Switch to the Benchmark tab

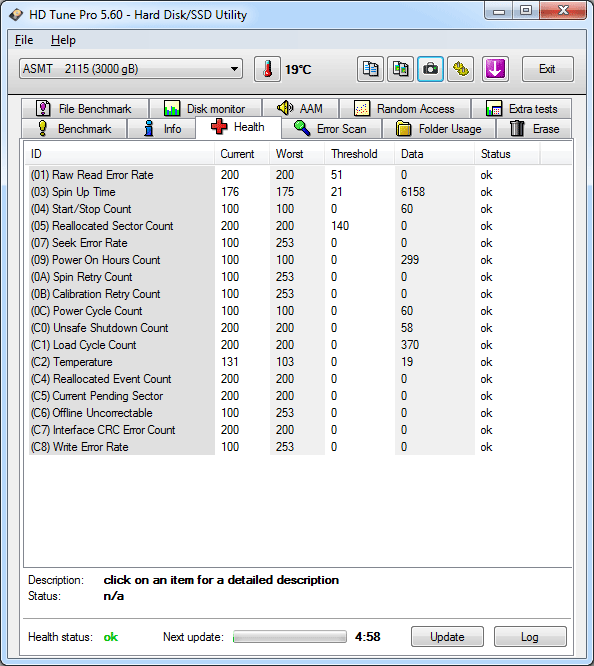tap(74, 129)
